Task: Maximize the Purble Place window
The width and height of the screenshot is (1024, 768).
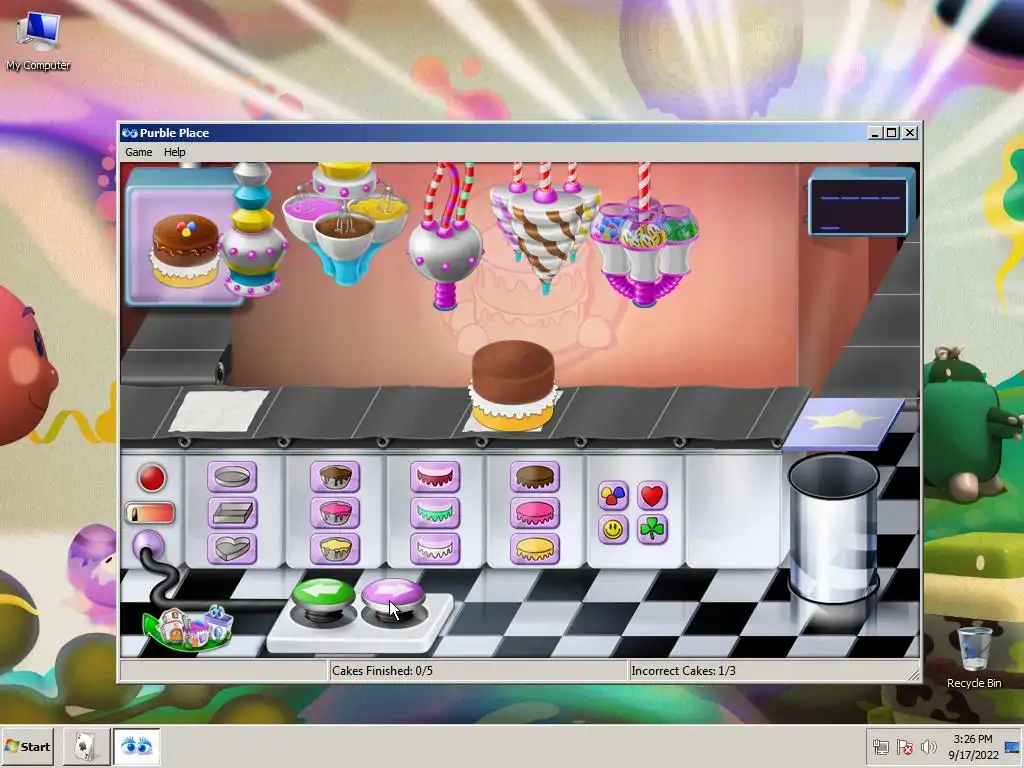Action: [x=892, y=133]
